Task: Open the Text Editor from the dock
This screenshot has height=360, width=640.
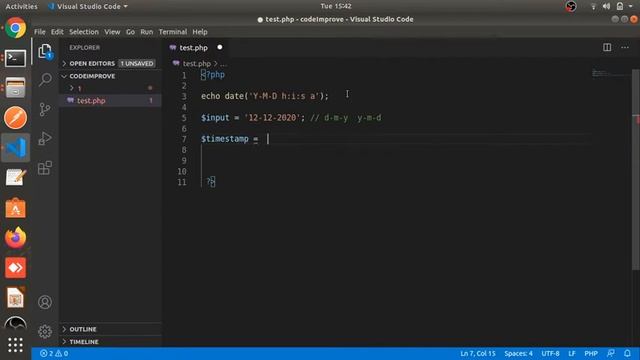Action: [x=16, y=178]
